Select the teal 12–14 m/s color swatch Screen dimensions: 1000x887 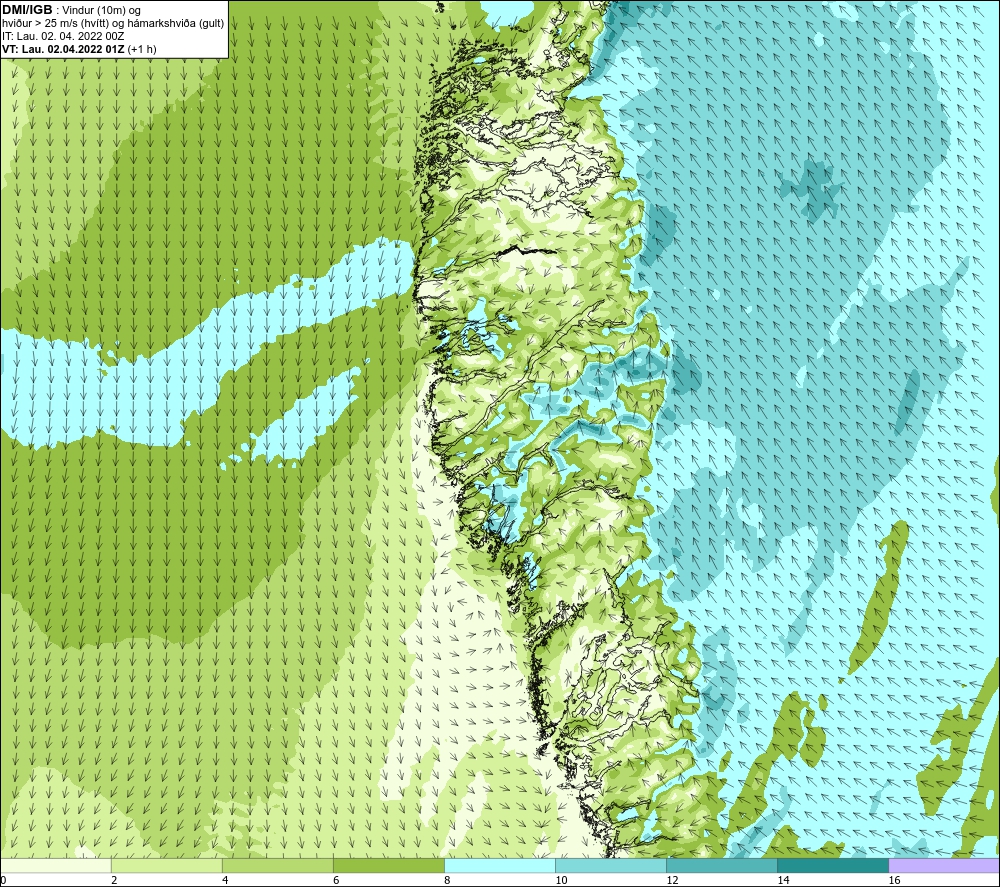pos(722,865)
